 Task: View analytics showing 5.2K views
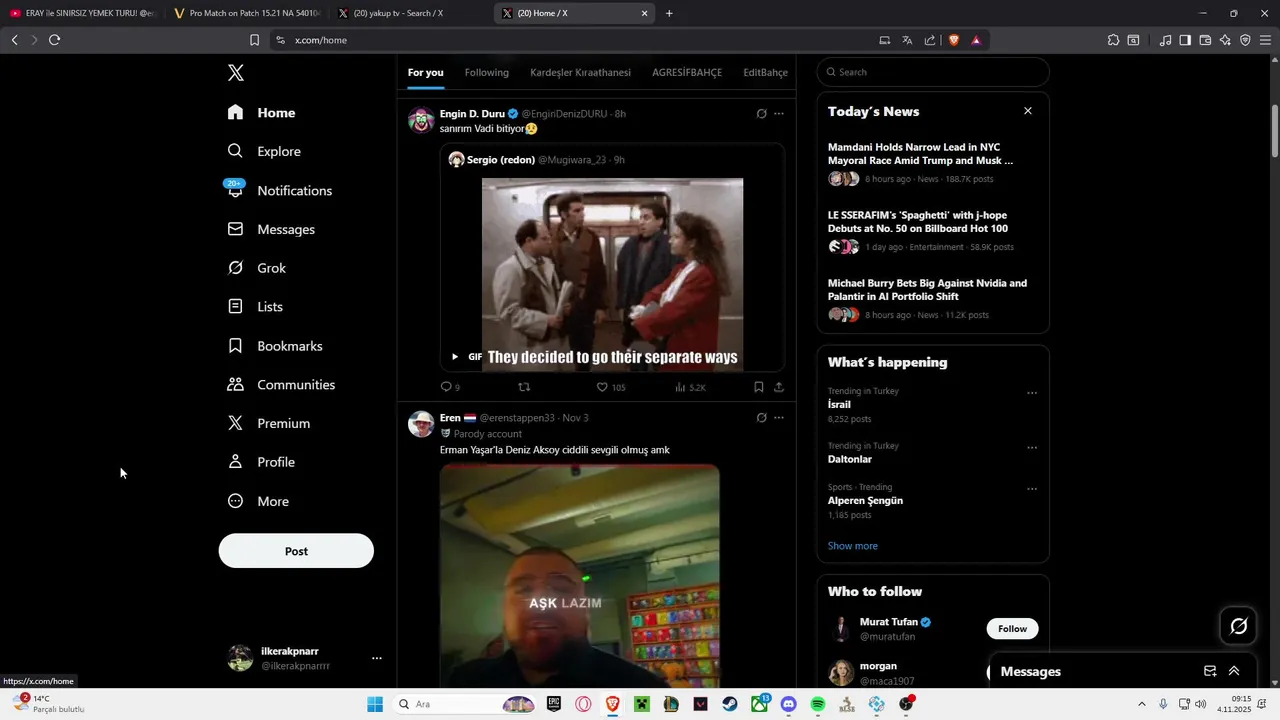[690, 387]
